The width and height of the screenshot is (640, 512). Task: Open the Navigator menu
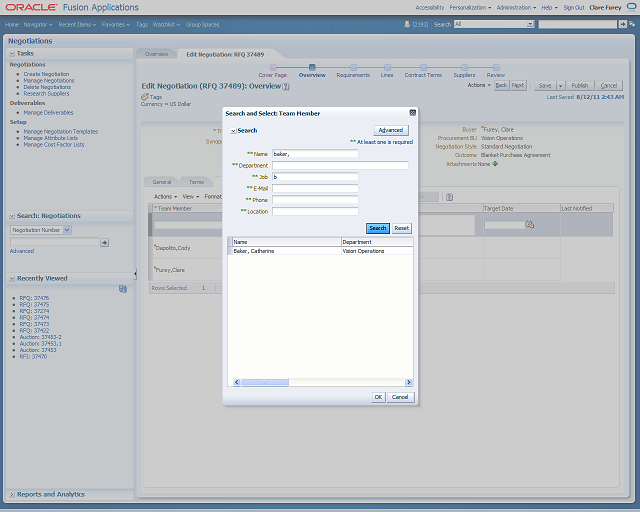[38, 24]
